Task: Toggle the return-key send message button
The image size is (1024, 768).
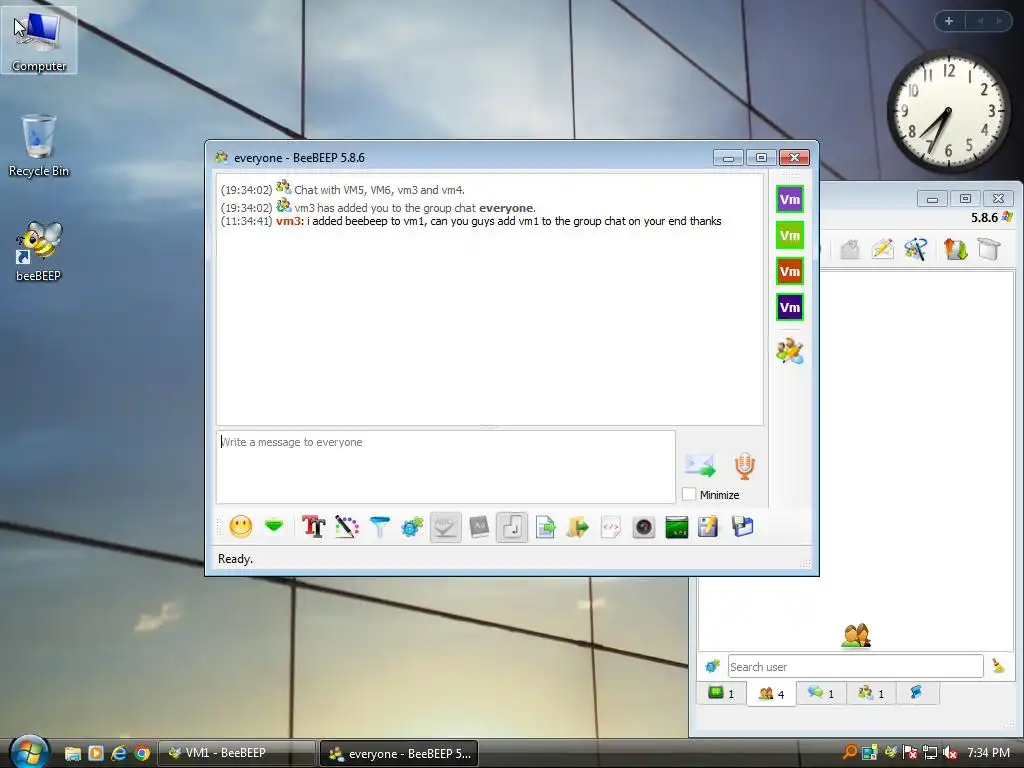Action: 512,526
